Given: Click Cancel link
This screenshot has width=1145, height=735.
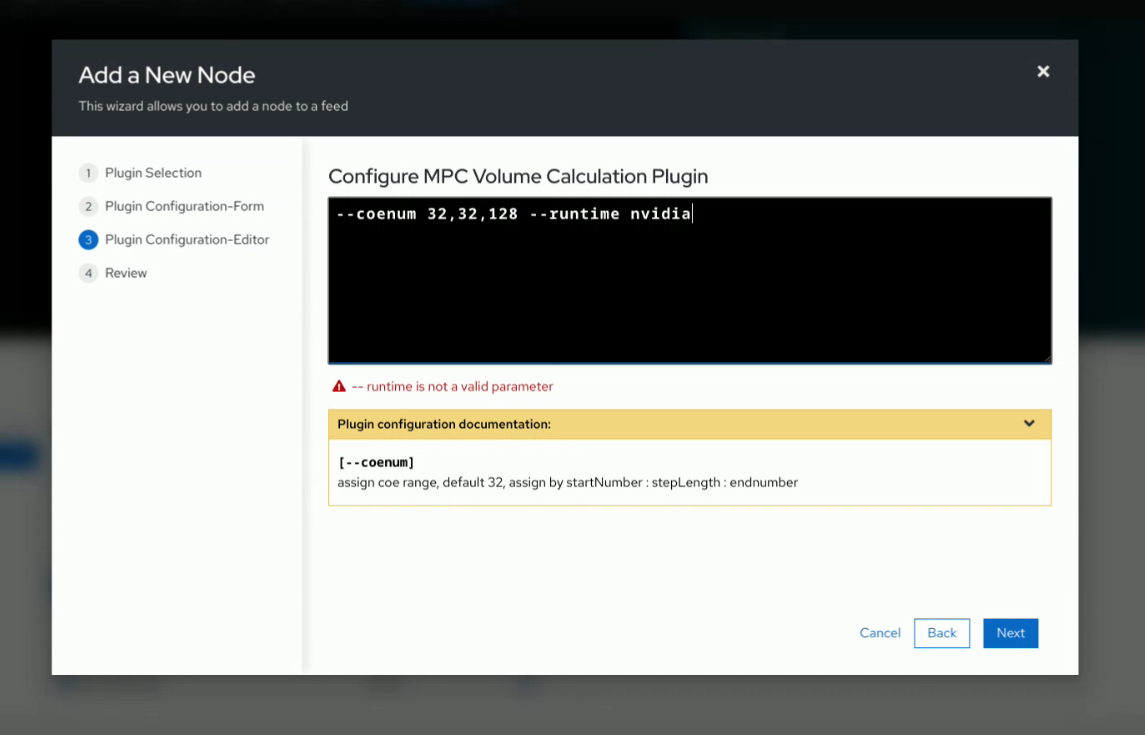Looking at the screenshot, I should (880, 633).
